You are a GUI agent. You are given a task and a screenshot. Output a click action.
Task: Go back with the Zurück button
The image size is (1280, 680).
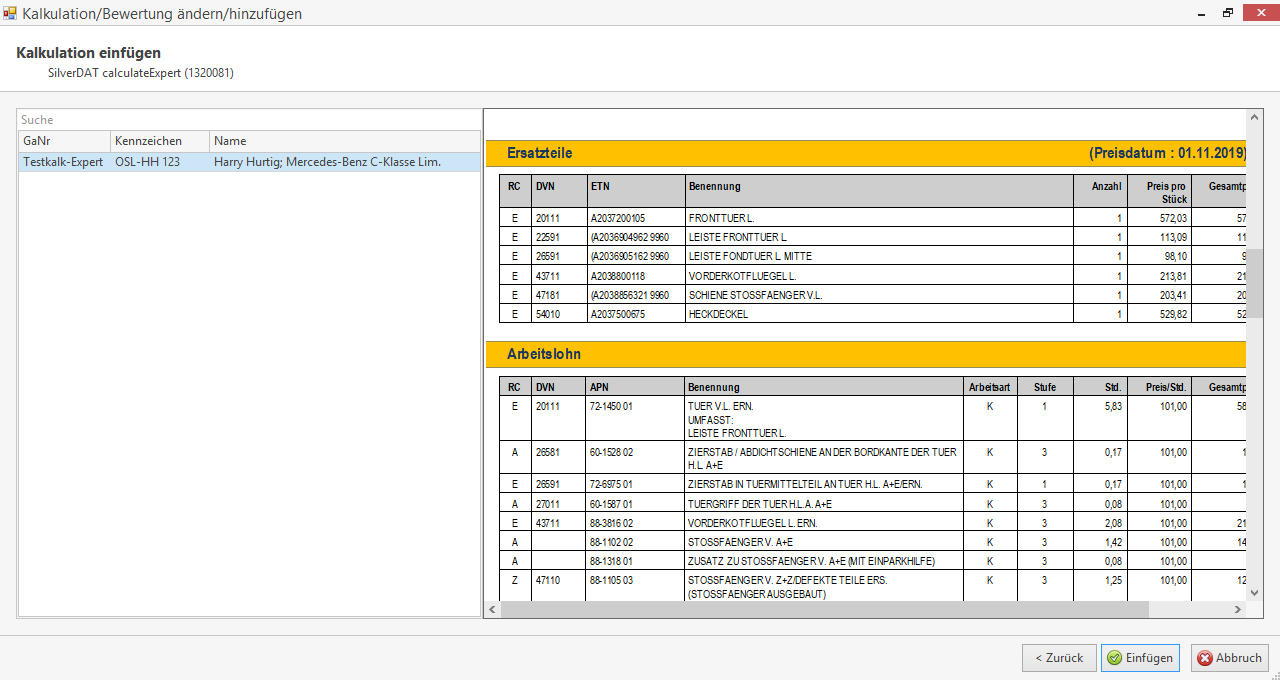pyautogui.click(x=1059, y=658)
